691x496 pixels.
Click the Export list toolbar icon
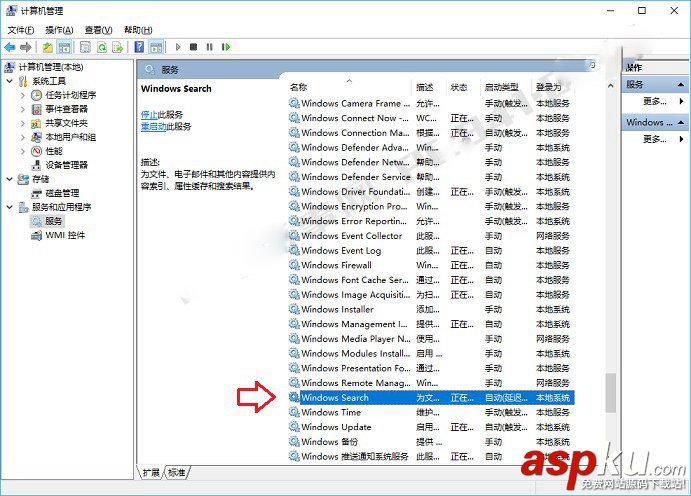[x=118, y=47]
